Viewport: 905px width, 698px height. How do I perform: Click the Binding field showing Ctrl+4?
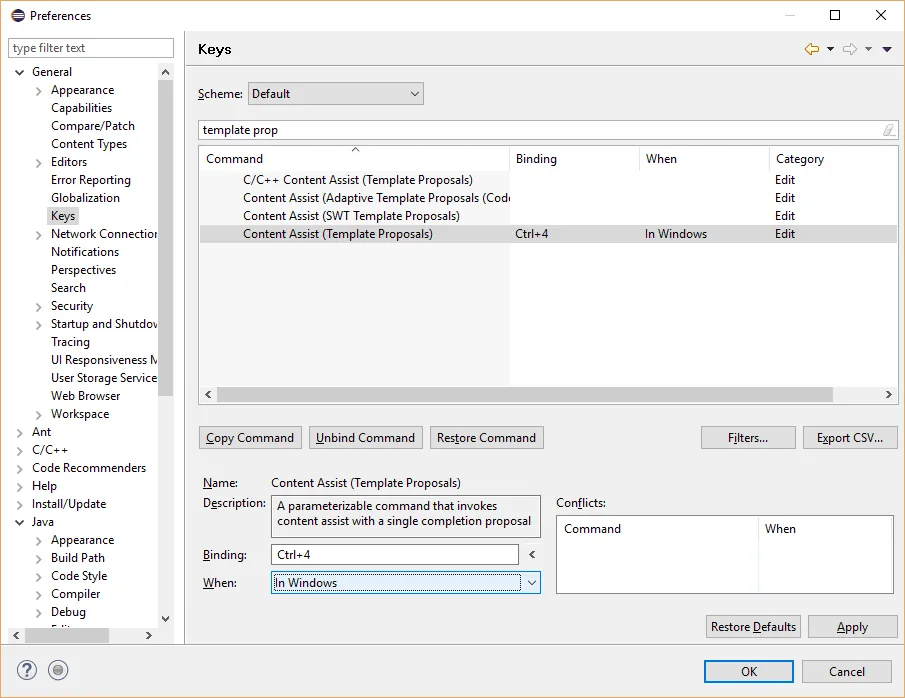pos(395,554)
